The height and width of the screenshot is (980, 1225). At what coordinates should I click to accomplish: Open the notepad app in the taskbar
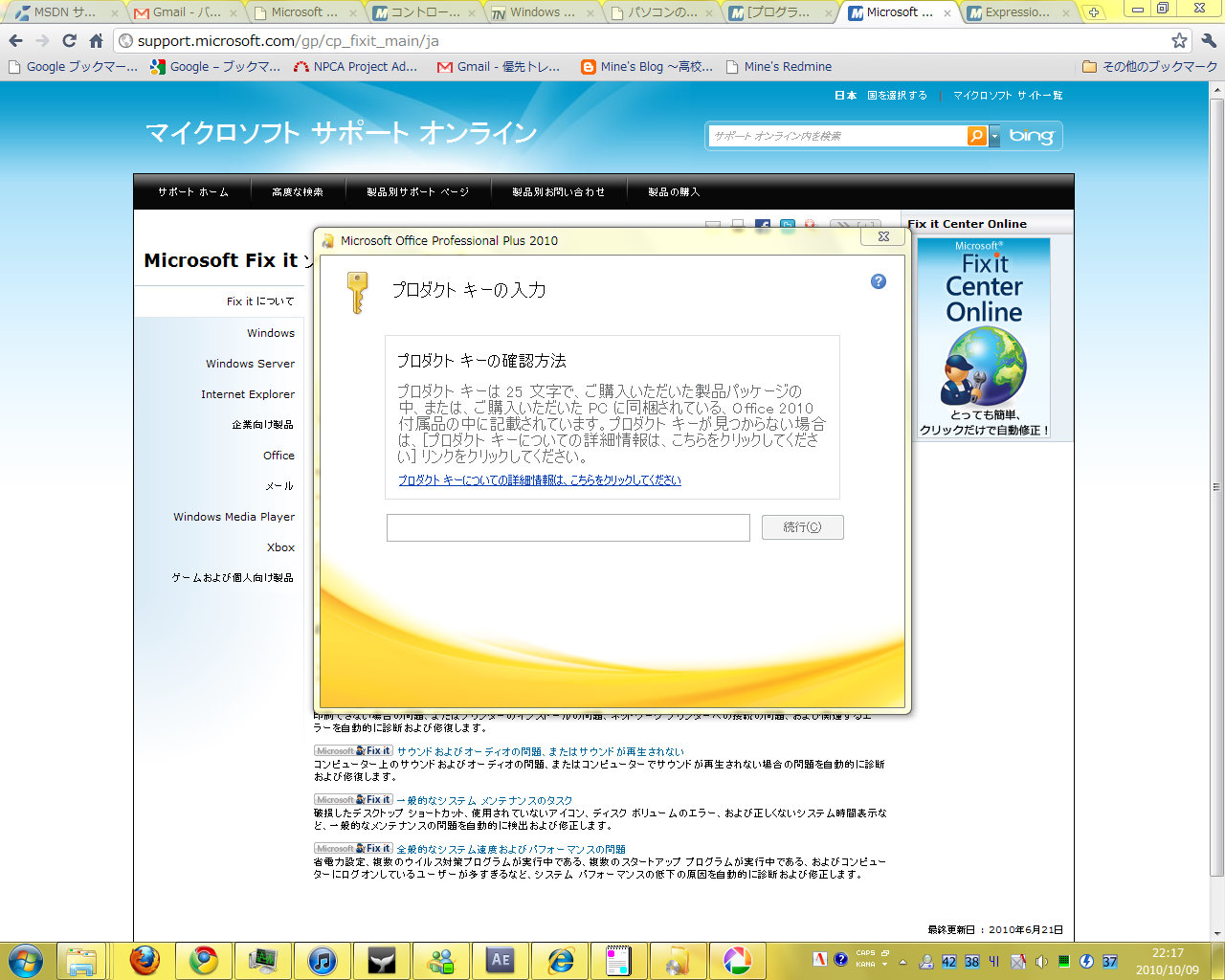point(618,960)
